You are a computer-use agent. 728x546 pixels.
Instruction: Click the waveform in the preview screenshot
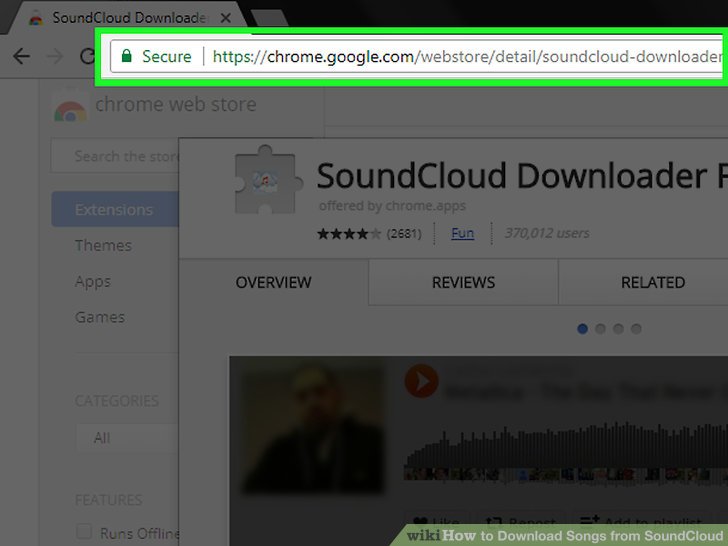click(566, 448)
